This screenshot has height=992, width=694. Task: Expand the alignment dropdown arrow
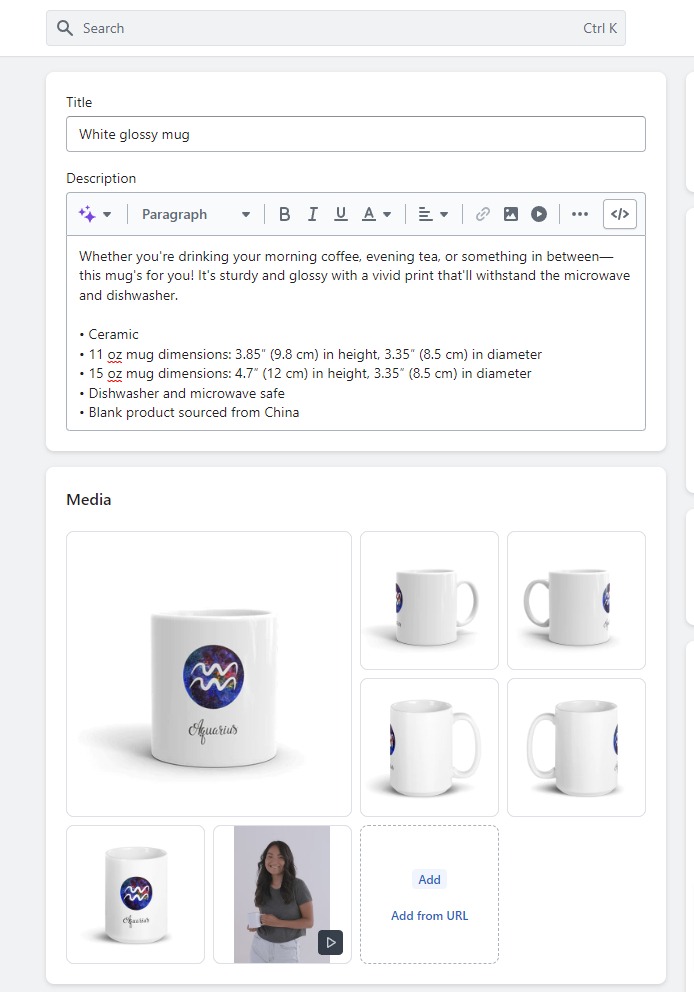click(444, 214)
